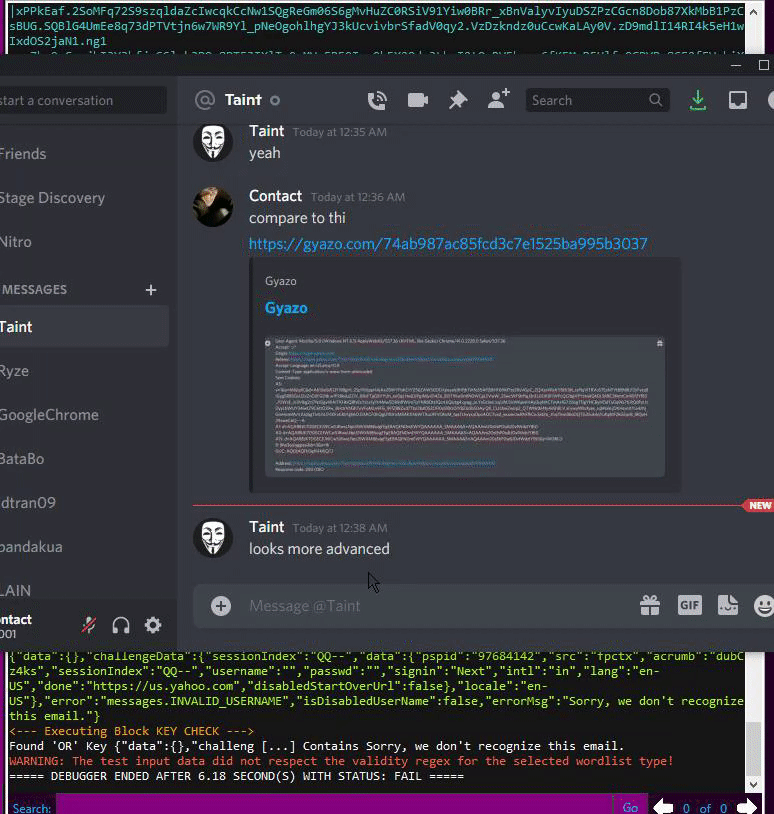Click the previous result arrow in debugger
This screenshot has width=774, height=814.
tap(663, 807)
